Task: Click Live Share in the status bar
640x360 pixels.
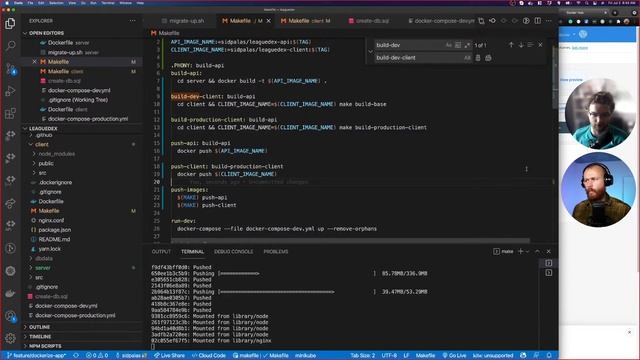Action: coord(169,356)
